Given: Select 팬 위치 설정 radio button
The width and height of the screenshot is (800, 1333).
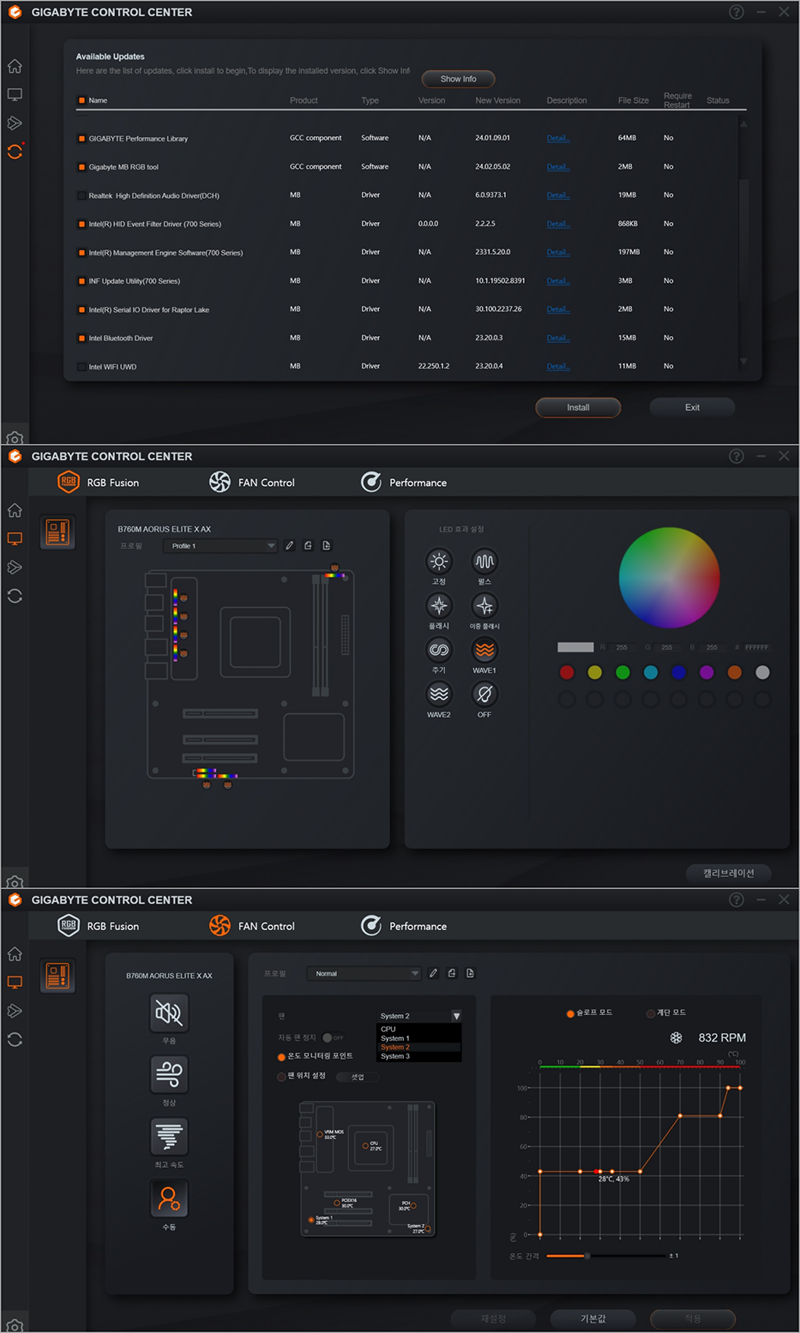Looking at the screenshot, I should click(281, 1076).
